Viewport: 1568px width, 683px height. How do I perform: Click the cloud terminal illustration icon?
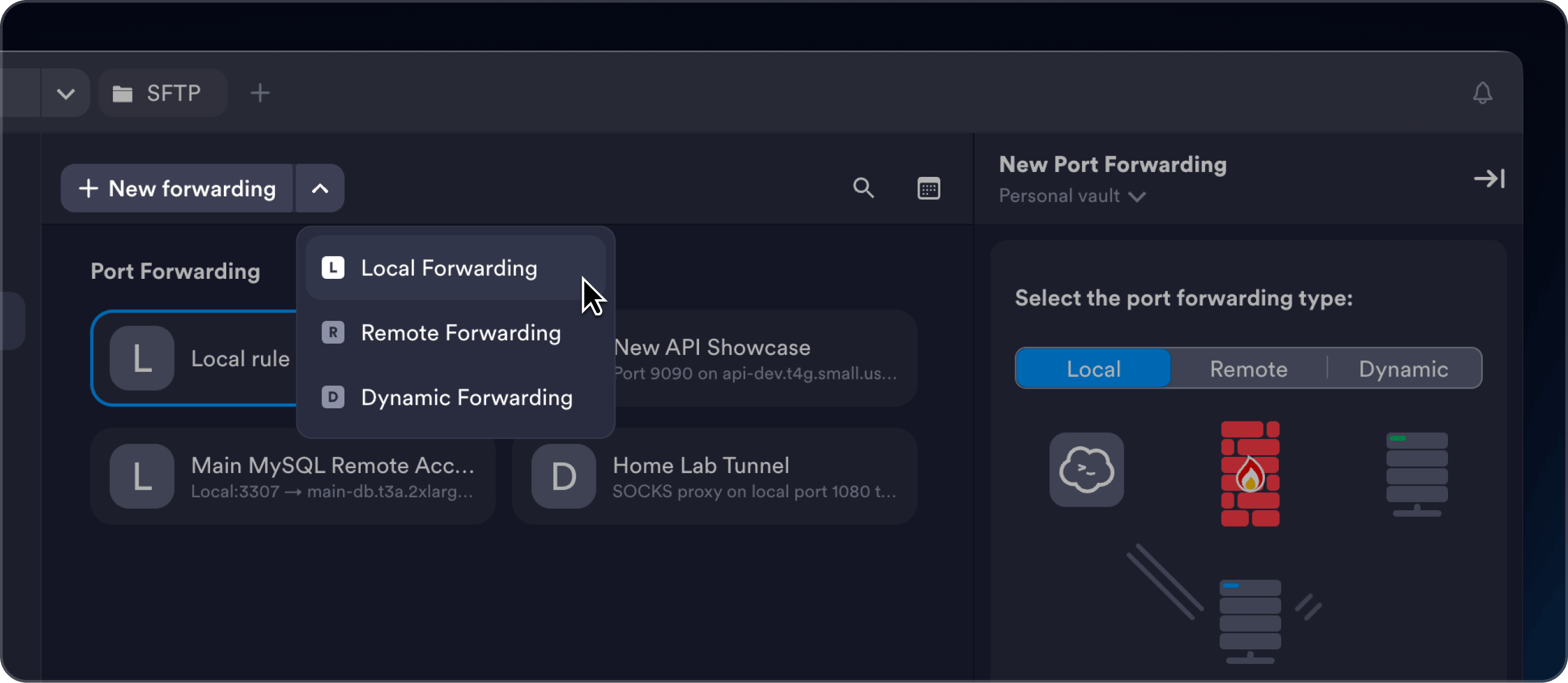[1087, 470]
